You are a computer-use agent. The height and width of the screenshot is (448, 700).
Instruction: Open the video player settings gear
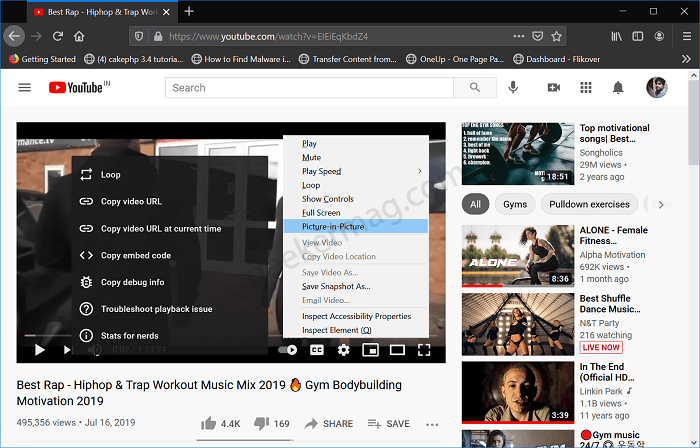(x=343, y=350)
